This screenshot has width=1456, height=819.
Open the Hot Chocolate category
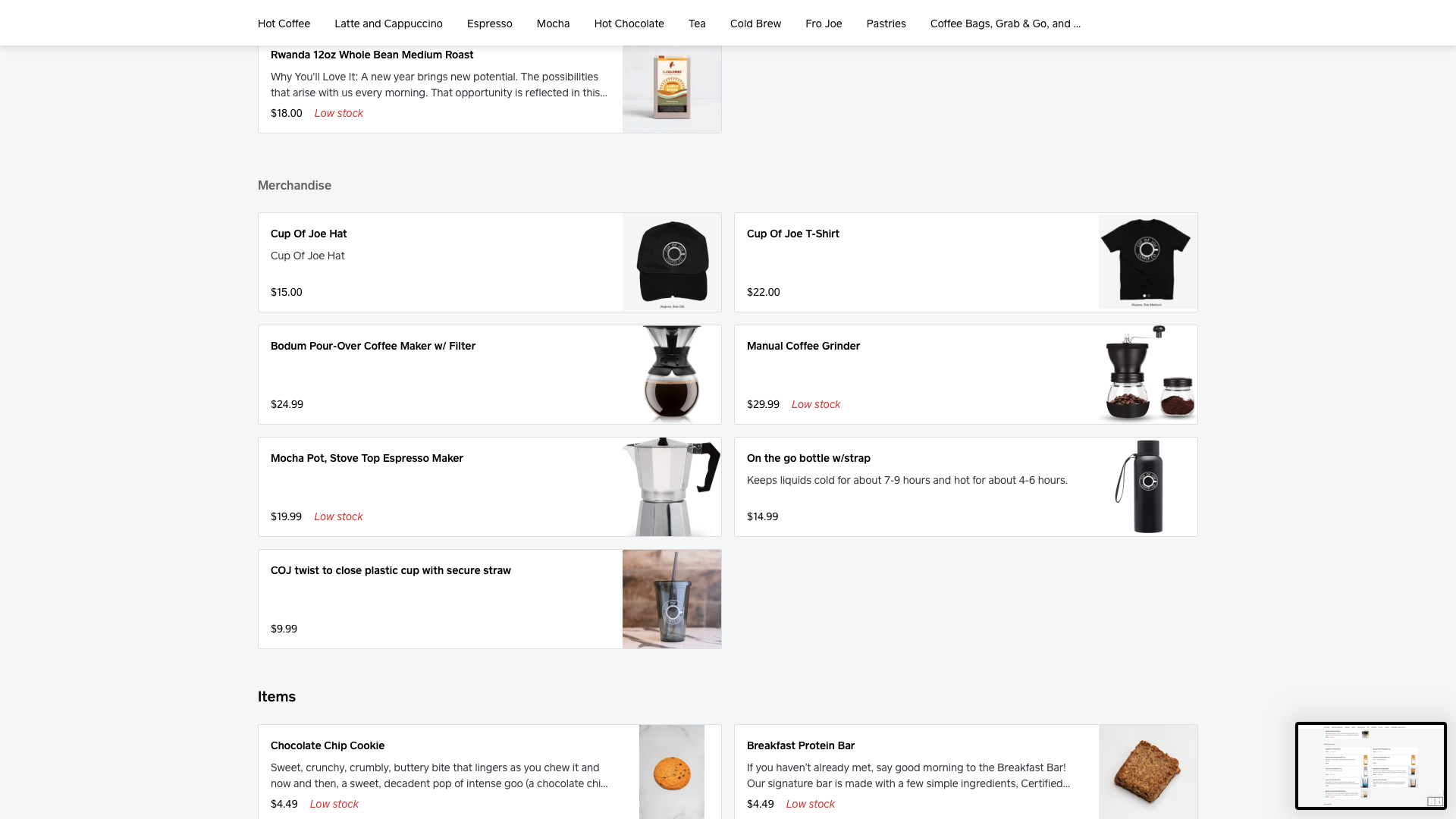point(629,24)
